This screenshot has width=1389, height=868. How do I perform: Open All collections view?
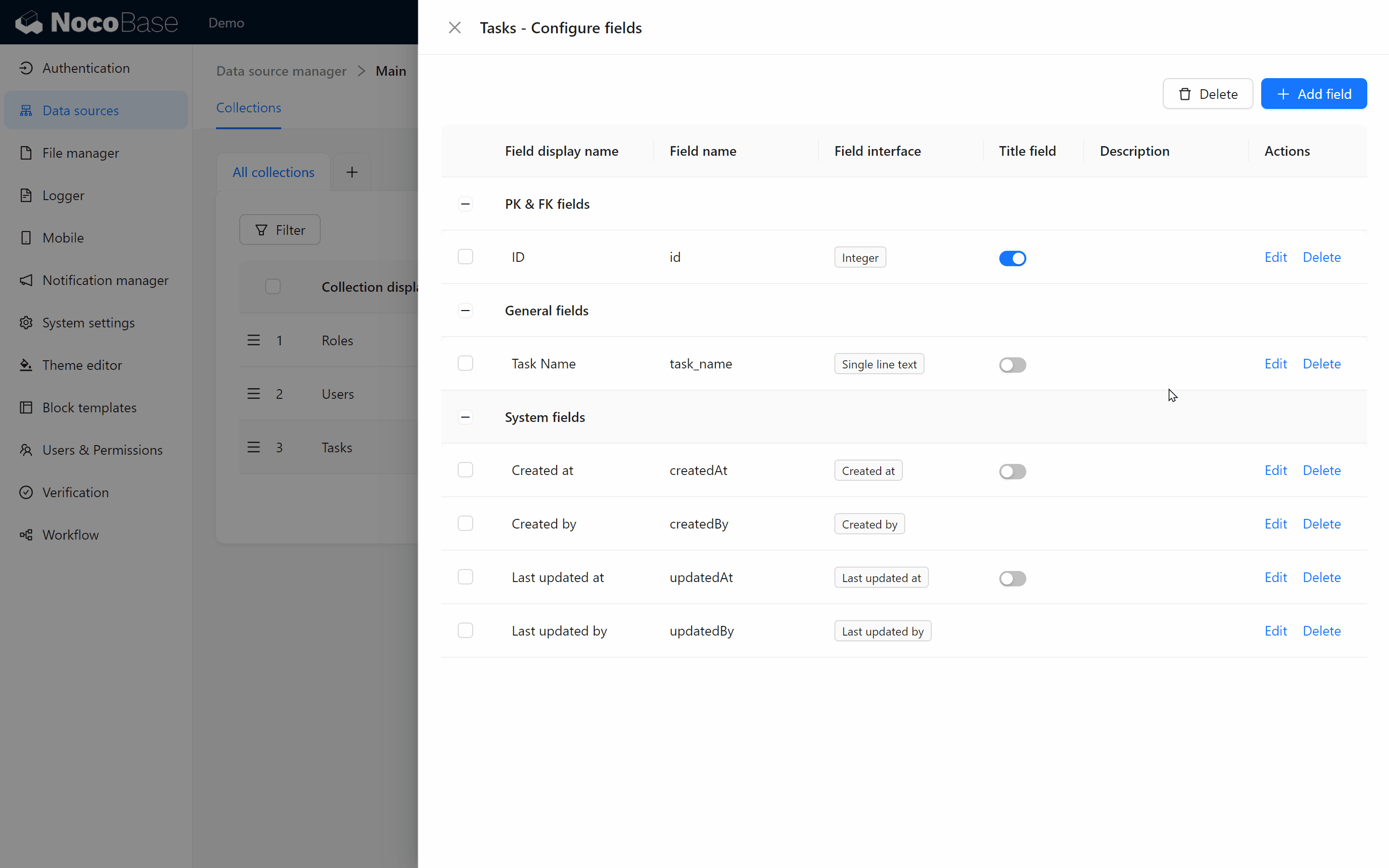coord(273,171)
